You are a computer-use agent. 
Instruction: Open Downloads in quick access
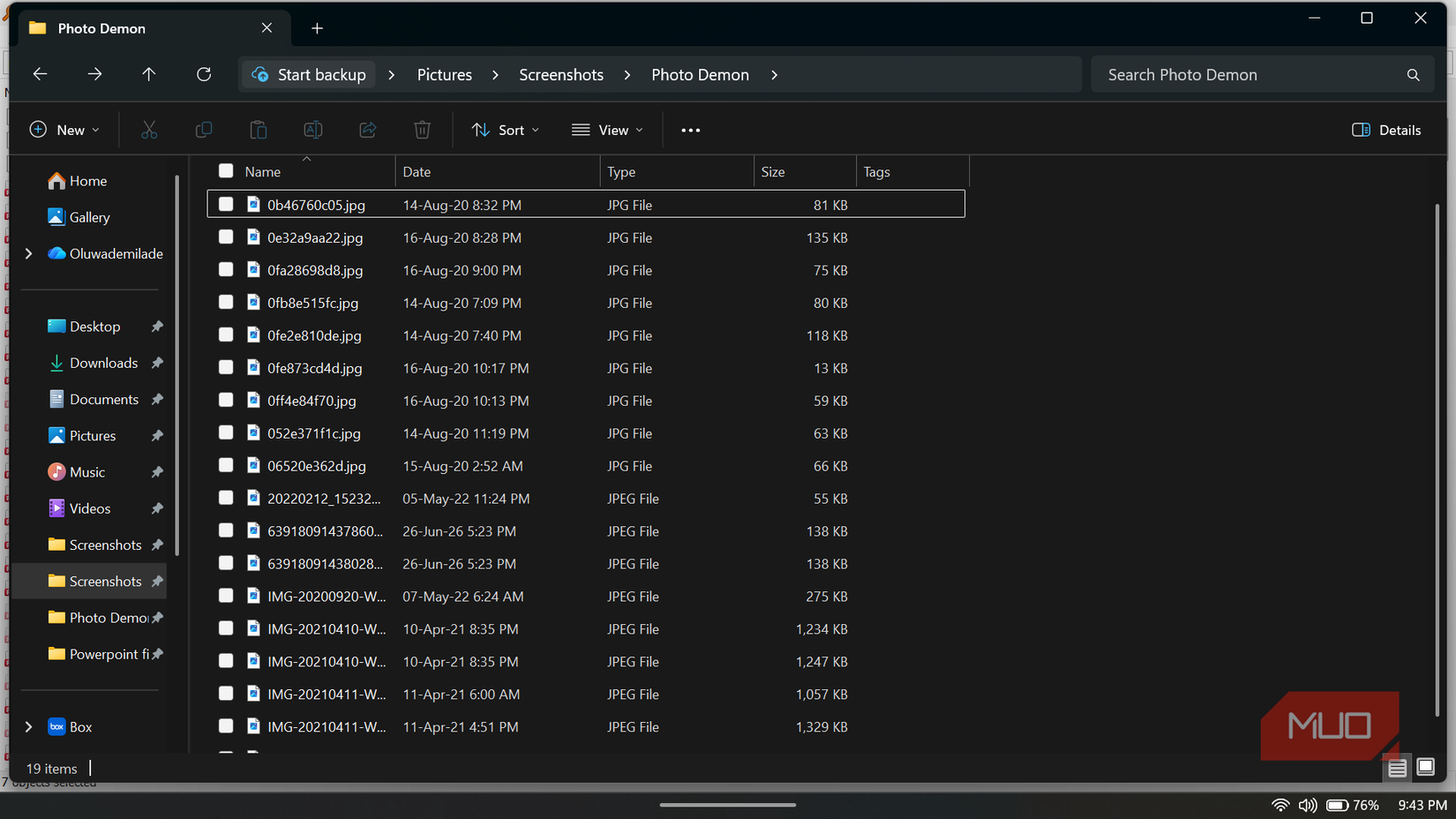tap(94, 363)
